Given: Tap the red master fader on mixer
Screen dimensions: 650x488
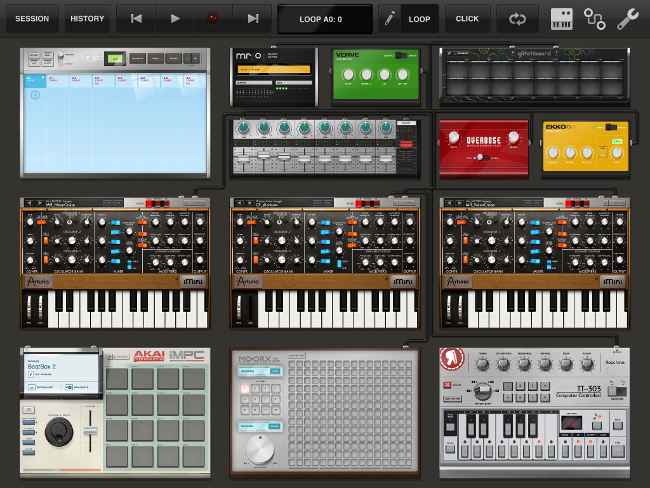Looking at the screenshot, I should coord(406,144).
